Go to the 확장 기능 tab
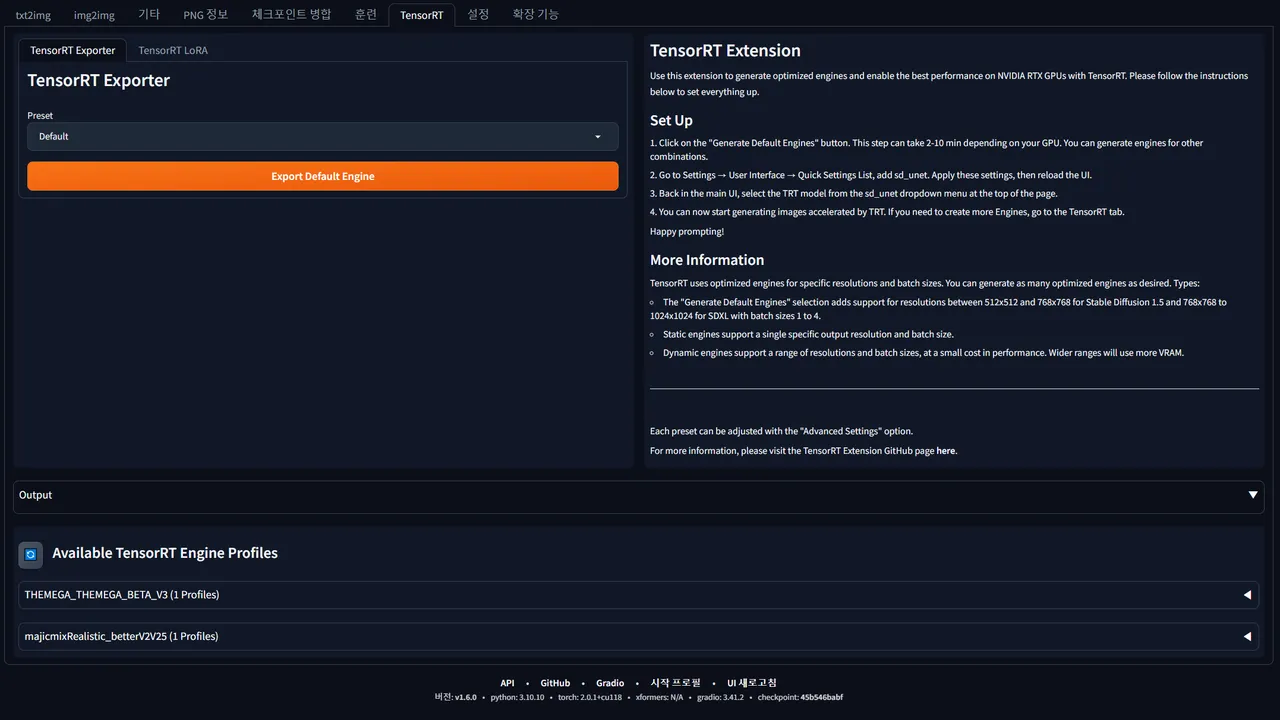 point(535,15)
